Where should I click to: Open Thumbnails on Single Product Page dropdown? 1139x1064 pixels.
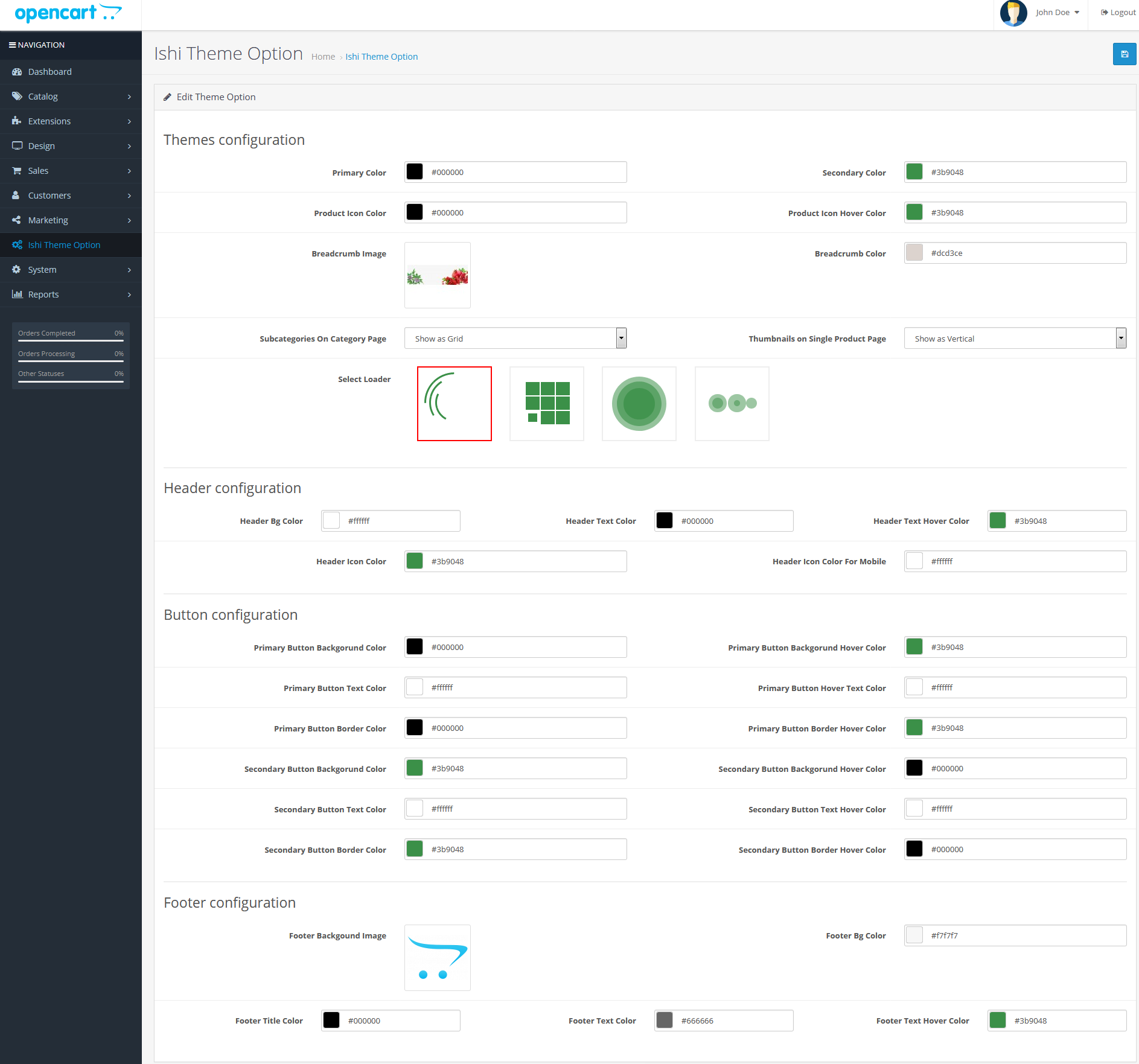tap(1015, 339)
